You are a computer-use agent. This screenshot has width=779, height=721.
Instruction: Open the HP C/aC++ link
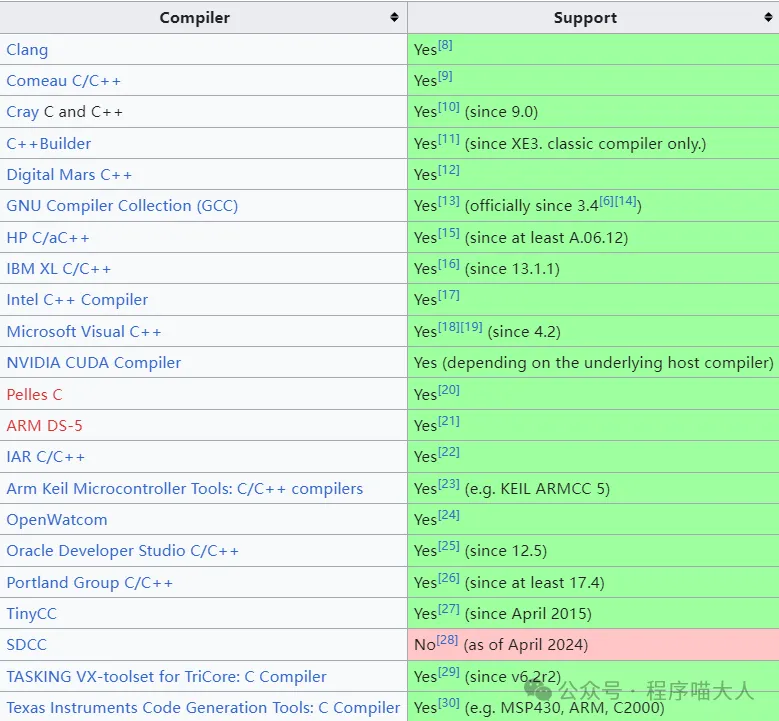pyautogui.click(x=48, y=238)
